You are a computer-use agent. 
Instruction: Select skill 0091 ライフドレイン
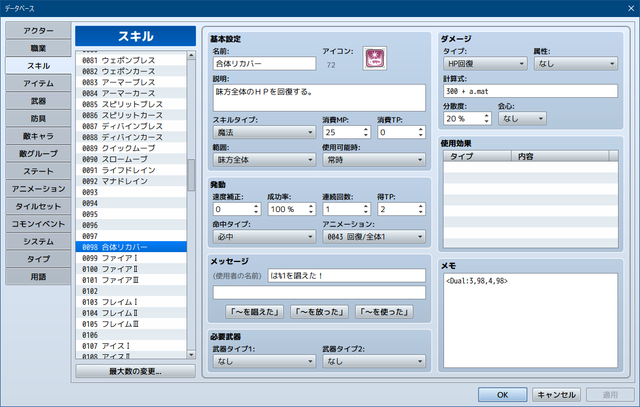(x=131, y=170)
